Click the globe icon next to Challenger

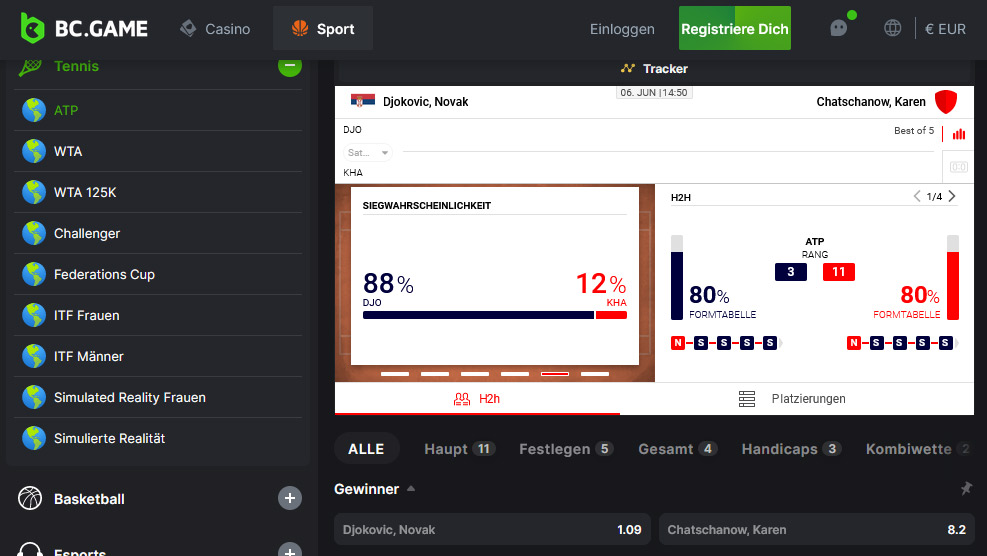pos(34,233)
